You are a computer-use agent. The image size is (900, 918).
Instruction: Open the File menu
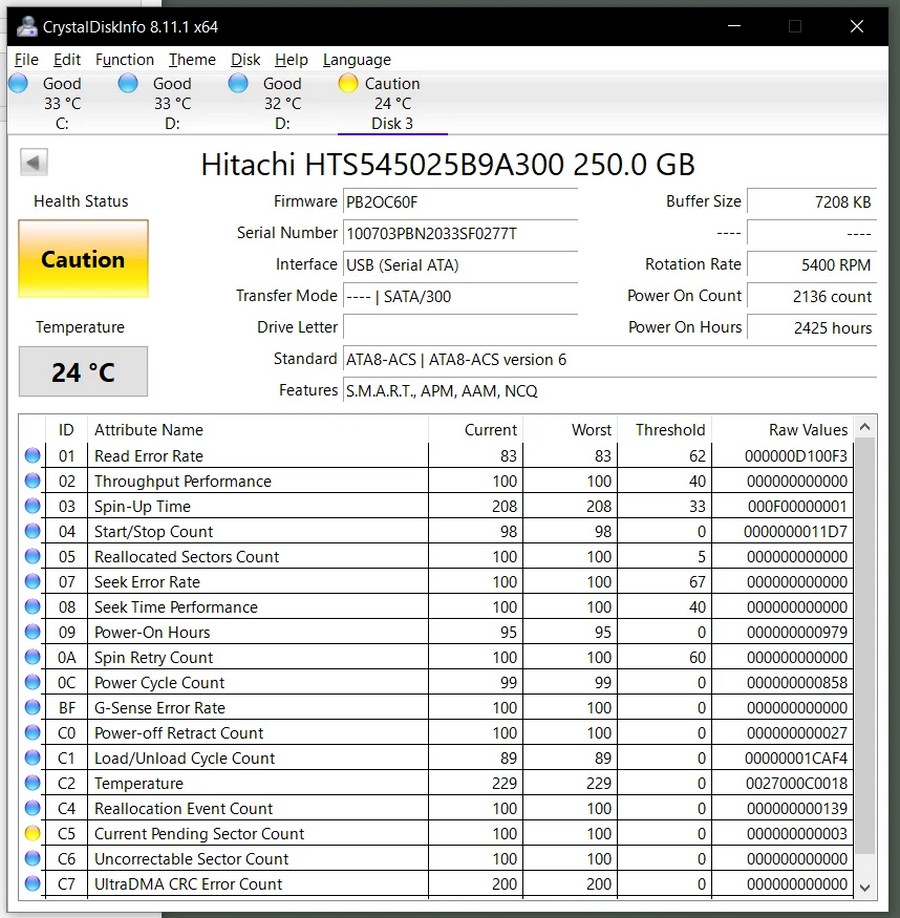pyautogui.click(x=26, y=60)
